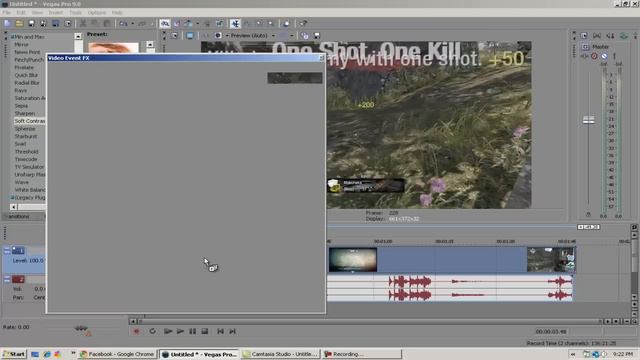Pause playback in the transport bar
This screenshot has width=640, height=360.
pyautogui.click(x=192, y=331)
